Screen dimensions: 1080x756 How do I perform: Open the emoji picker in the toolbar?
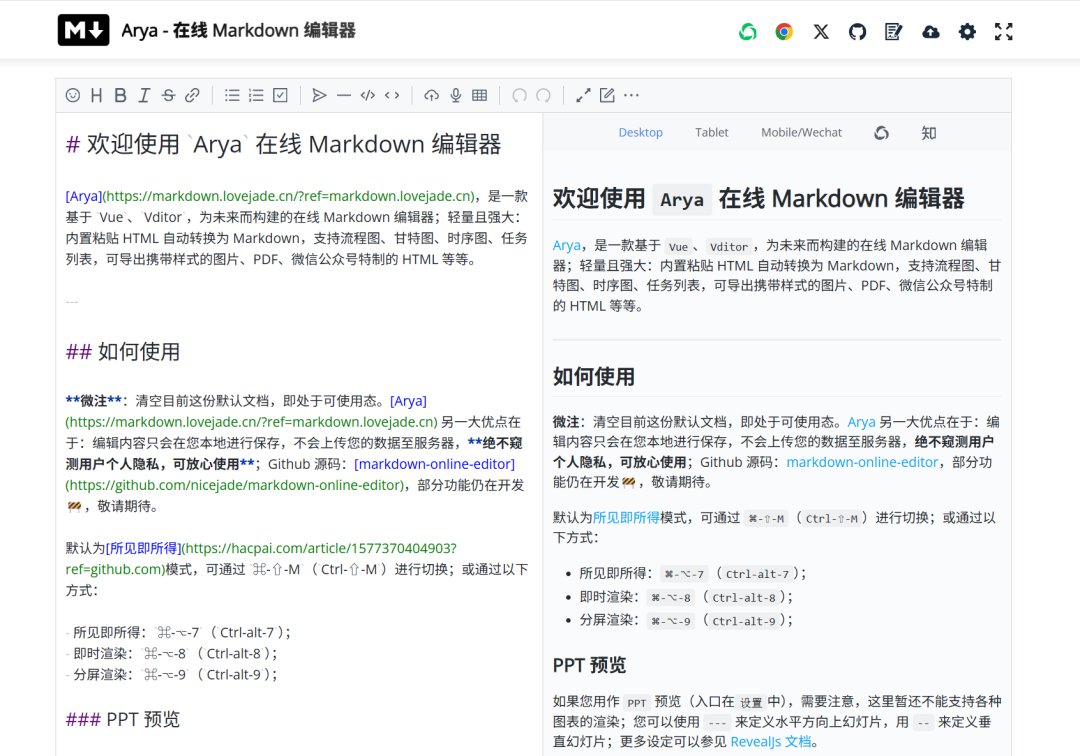point(72,95)
